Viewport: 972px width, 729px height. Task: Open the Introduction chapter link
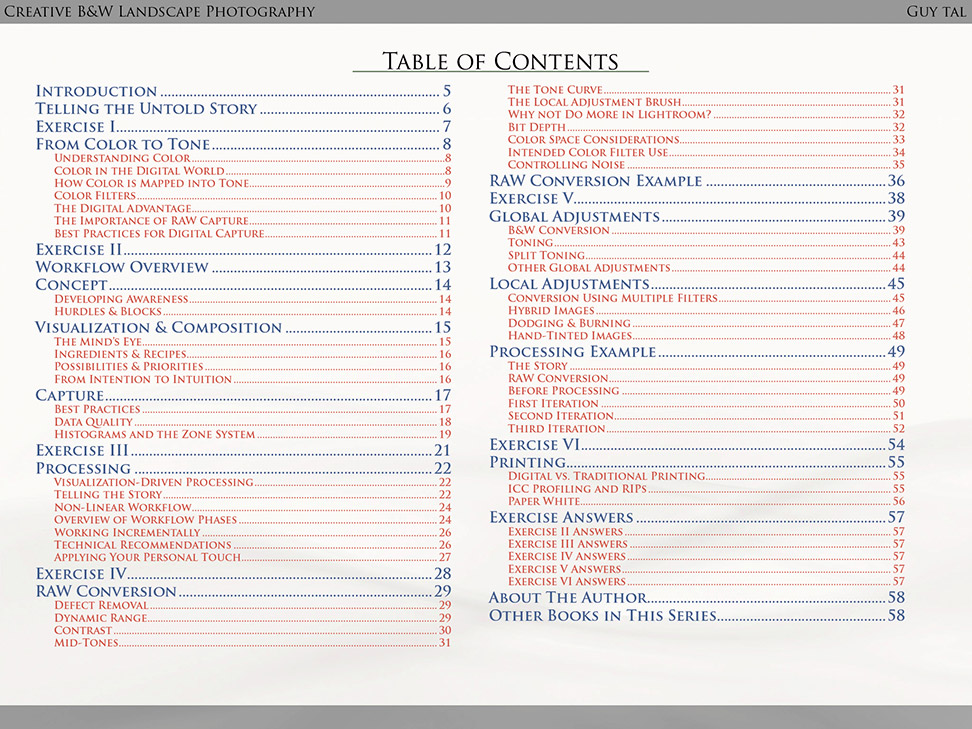243,91
